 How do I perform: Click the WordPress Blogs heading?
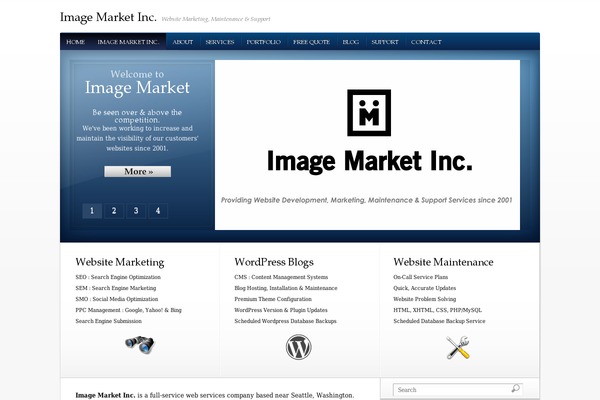click(x=274, y=262)
